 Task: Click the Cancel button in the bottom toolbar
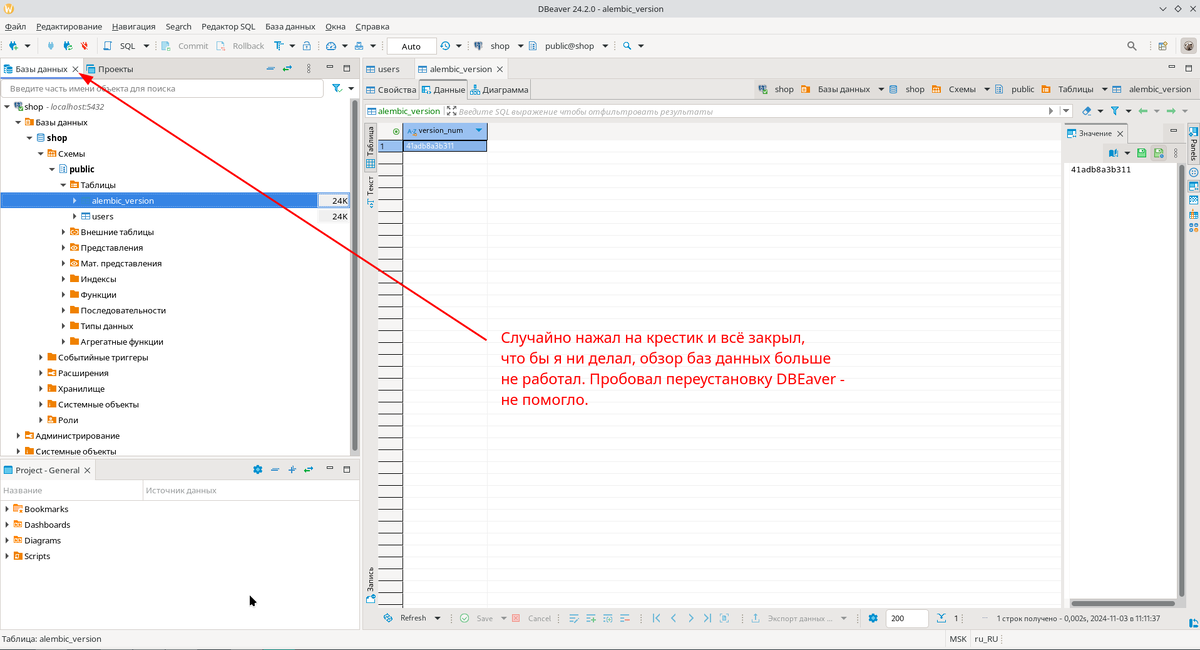530,618
